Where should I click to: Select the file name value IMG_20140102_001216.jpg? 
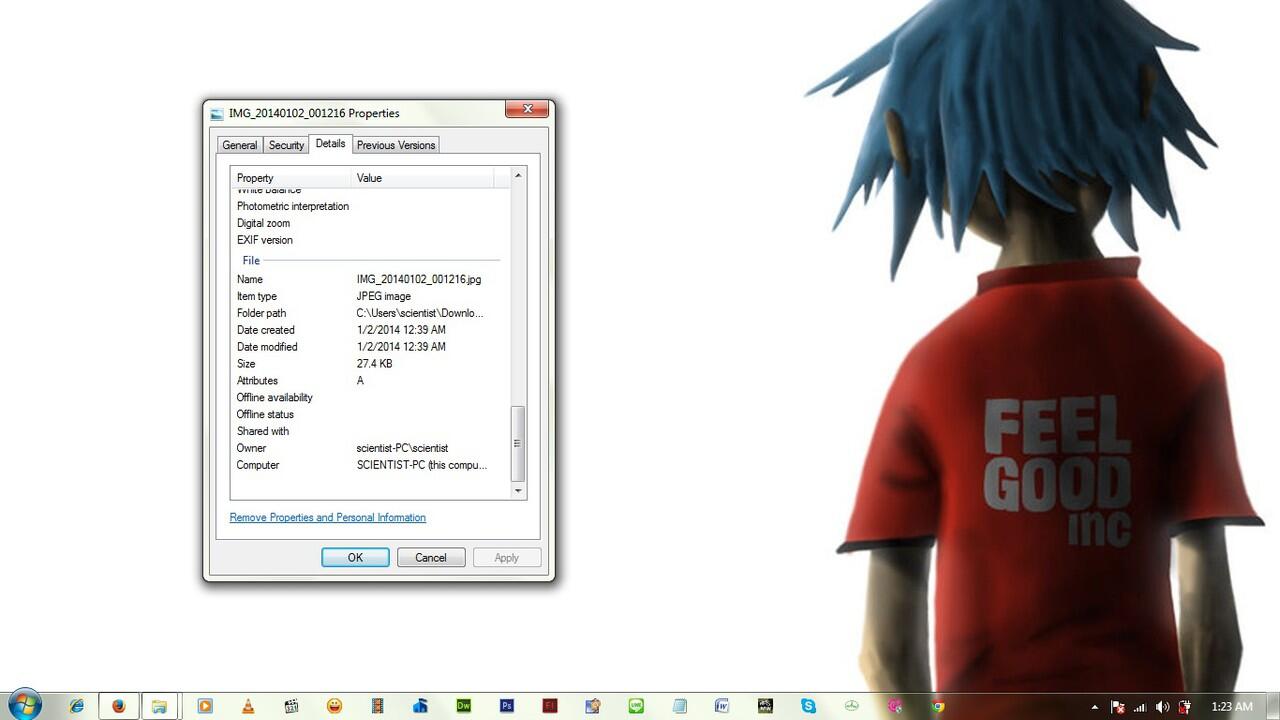(419, 279)
